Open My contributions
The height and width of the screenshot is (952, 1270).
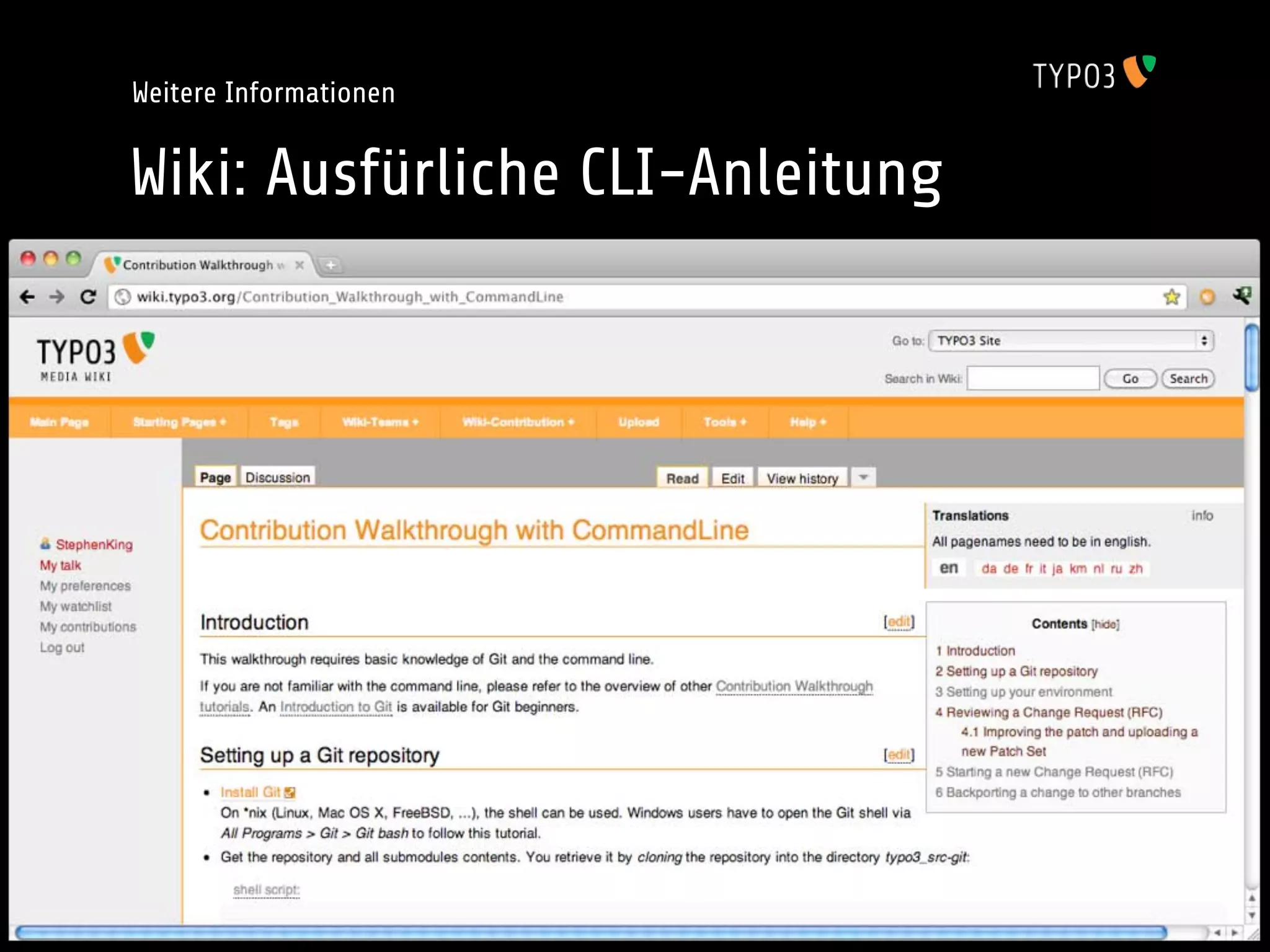(x=88, y=627)
